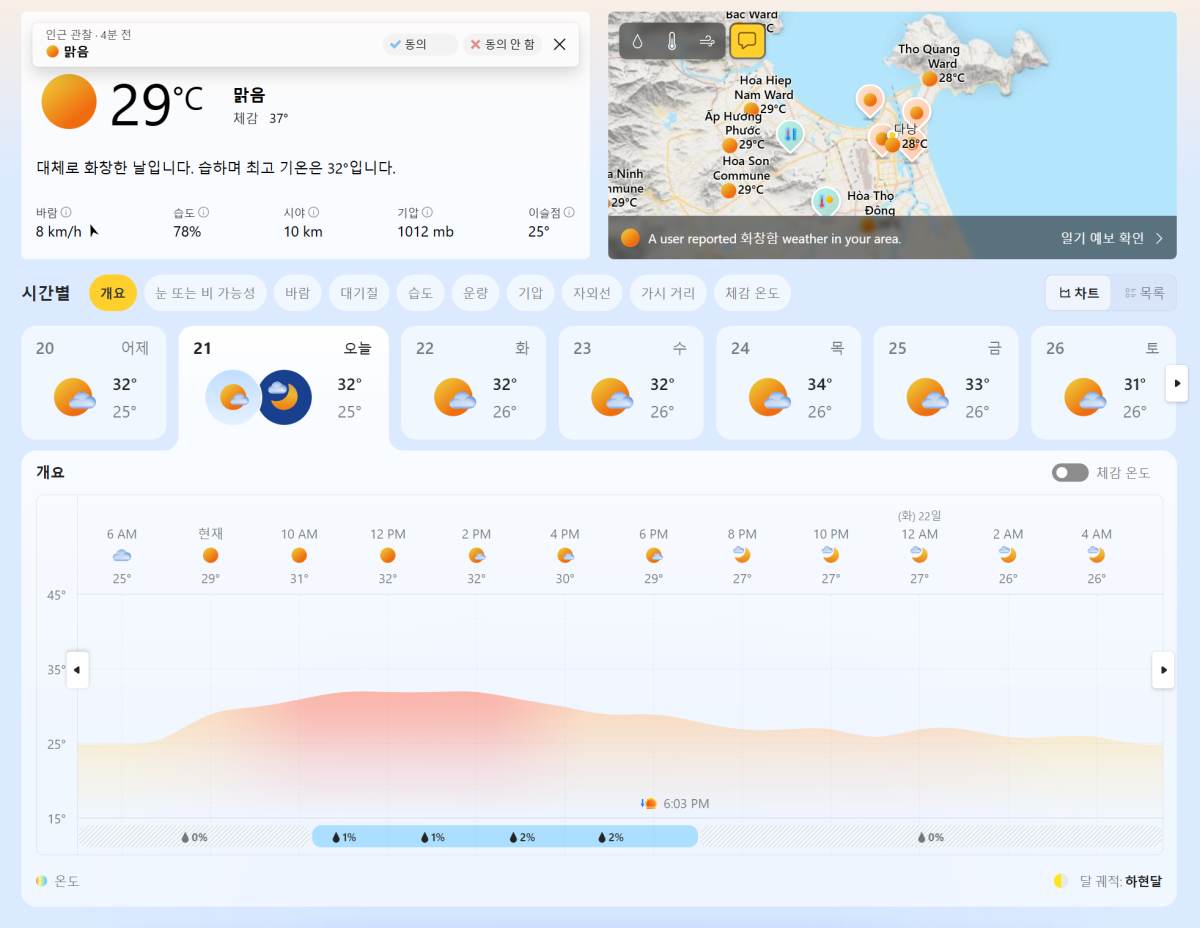Screen dimensions: 1200x928
Task: Open the 26 토 forecast card
Action: tap(1103, 382)
